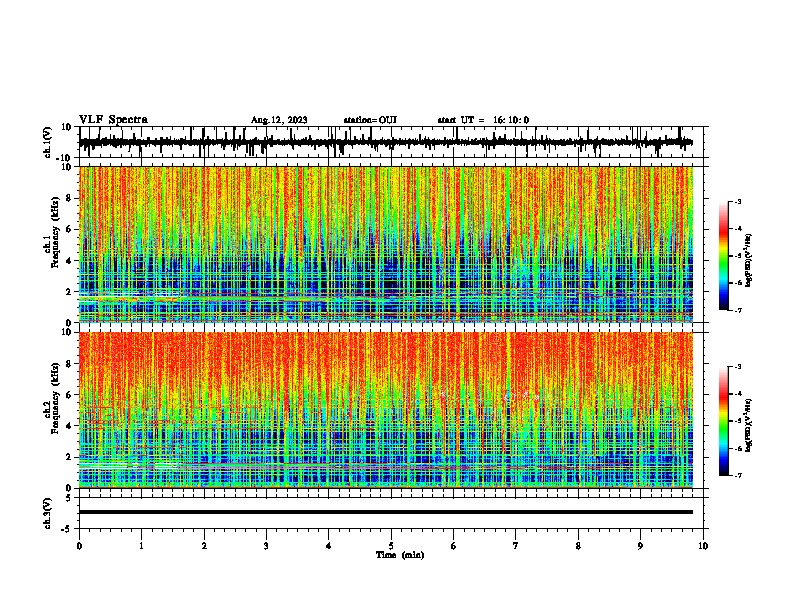Click the ch.1 color bar "-3" label

738,201
